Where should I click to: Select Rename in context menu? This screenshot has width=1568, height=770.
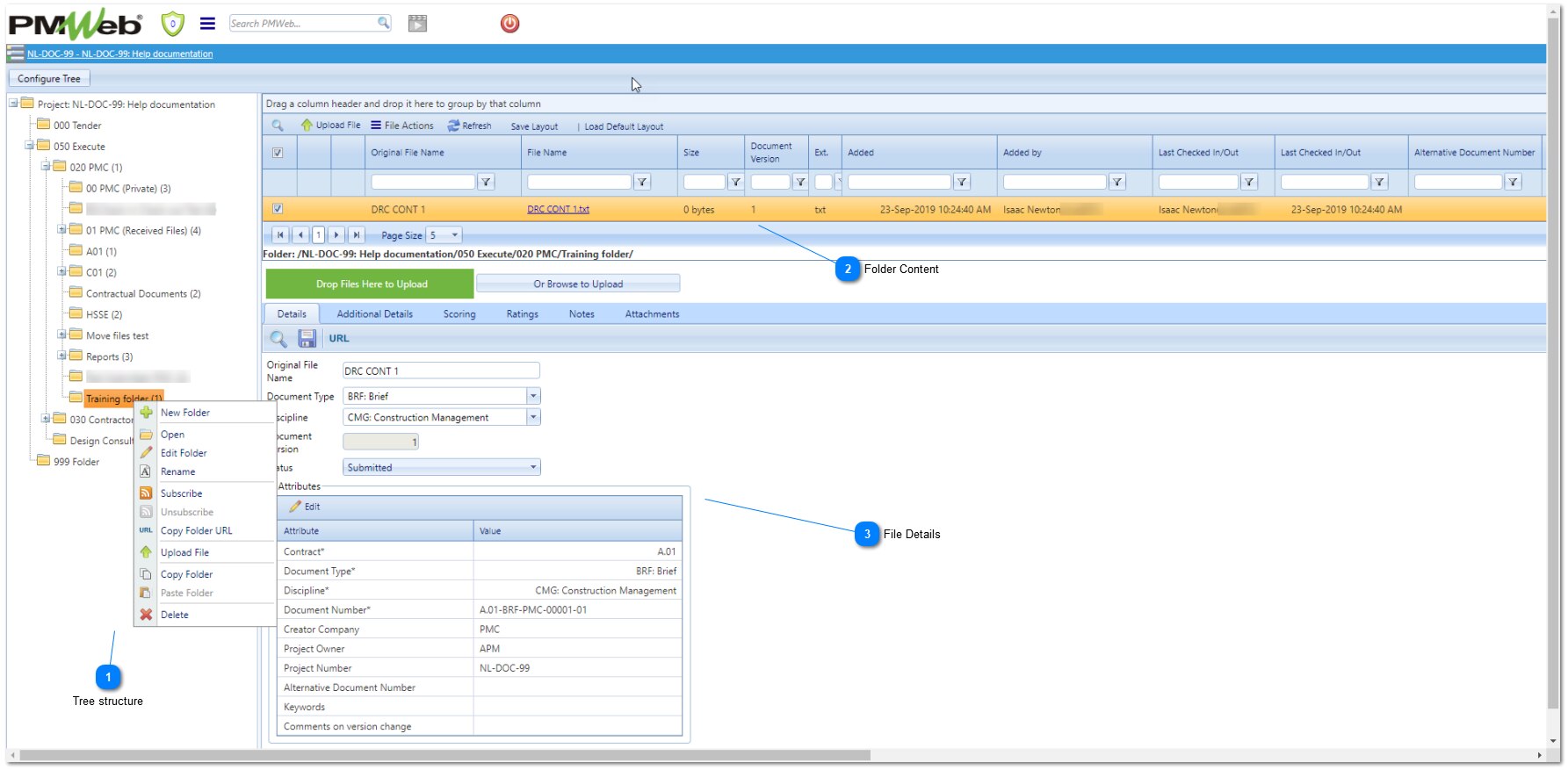[x=177, y=471]
